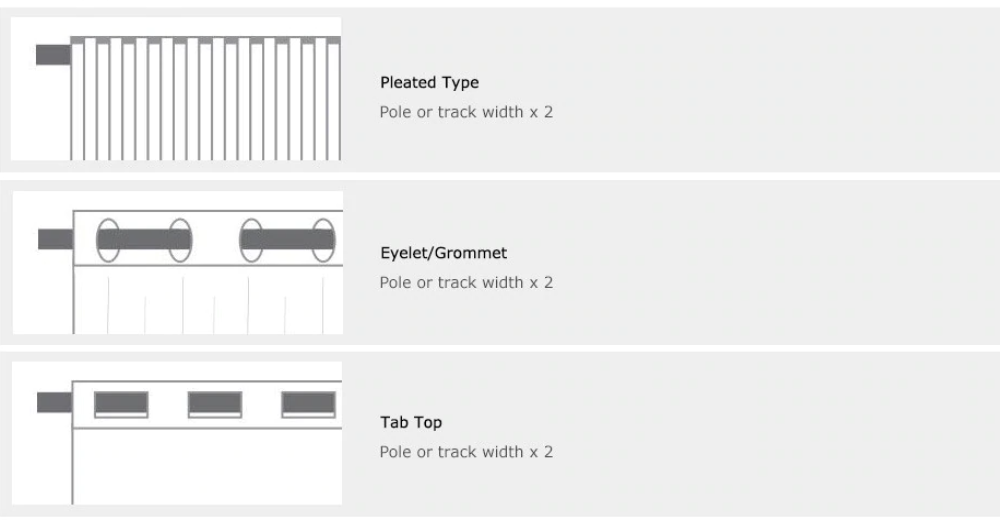The image size is (1000, 523).
Task: Click the second eyelet ring from the left
Action: (180, 240)
